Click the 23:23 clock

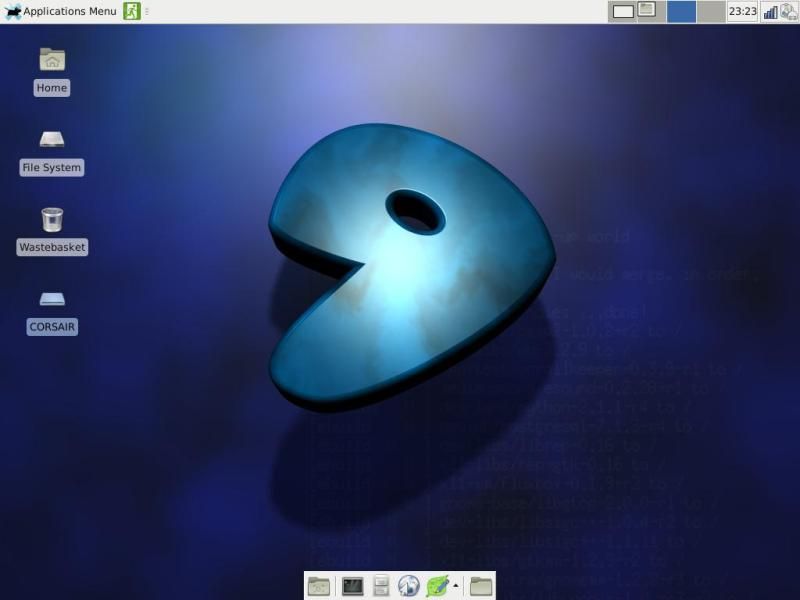coord(742,11)
